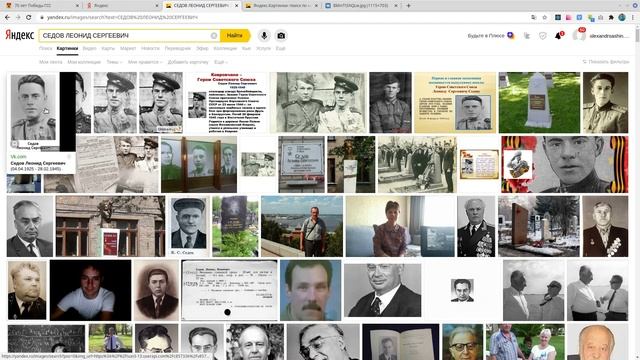The height and width of the screenshot is (360, 640).
Task: Switch to the 'Яндекс' browser tab
Action: 122,6
